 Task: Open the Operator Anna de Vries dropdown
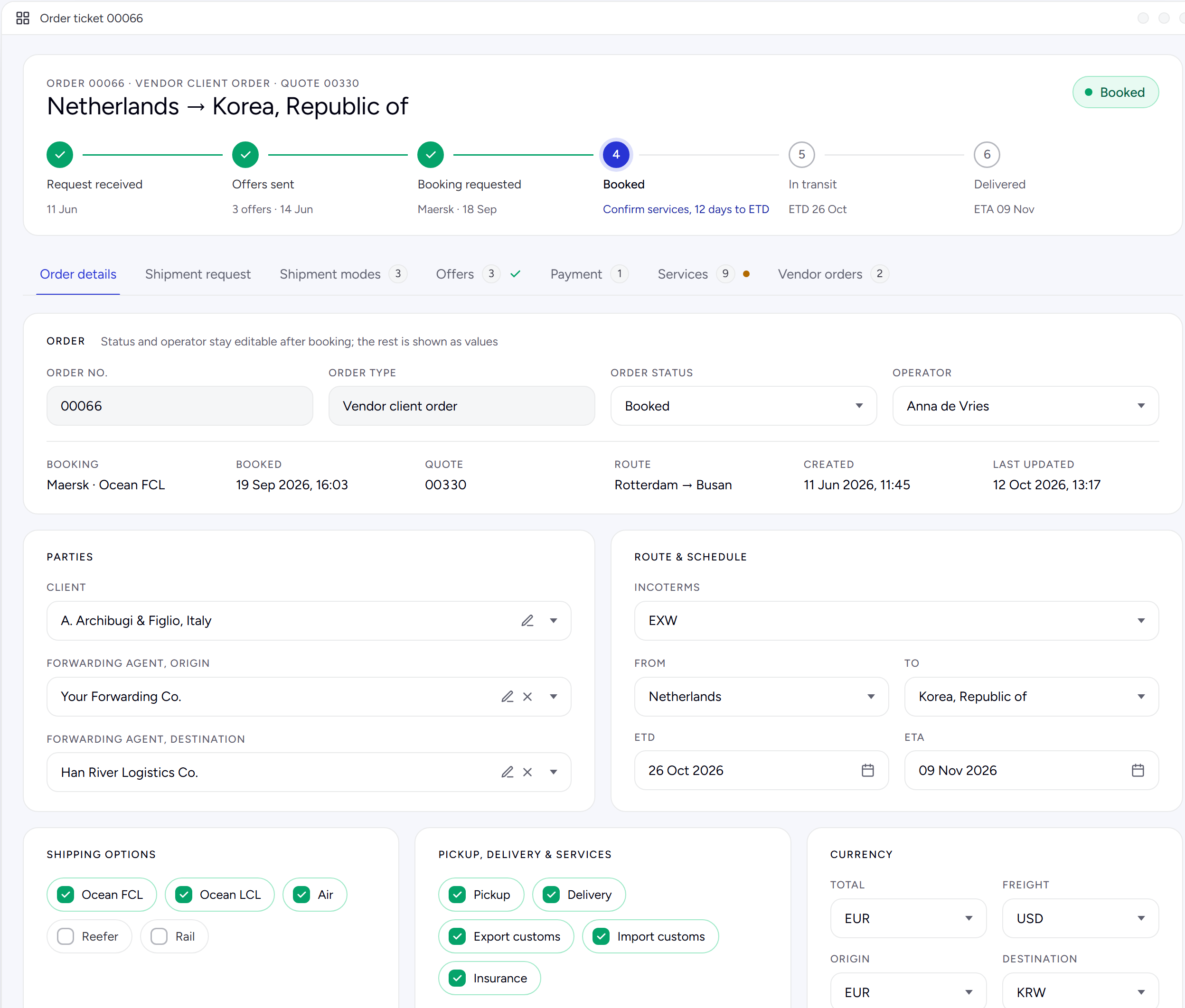pyautogui.click(x=1025, y=406)
